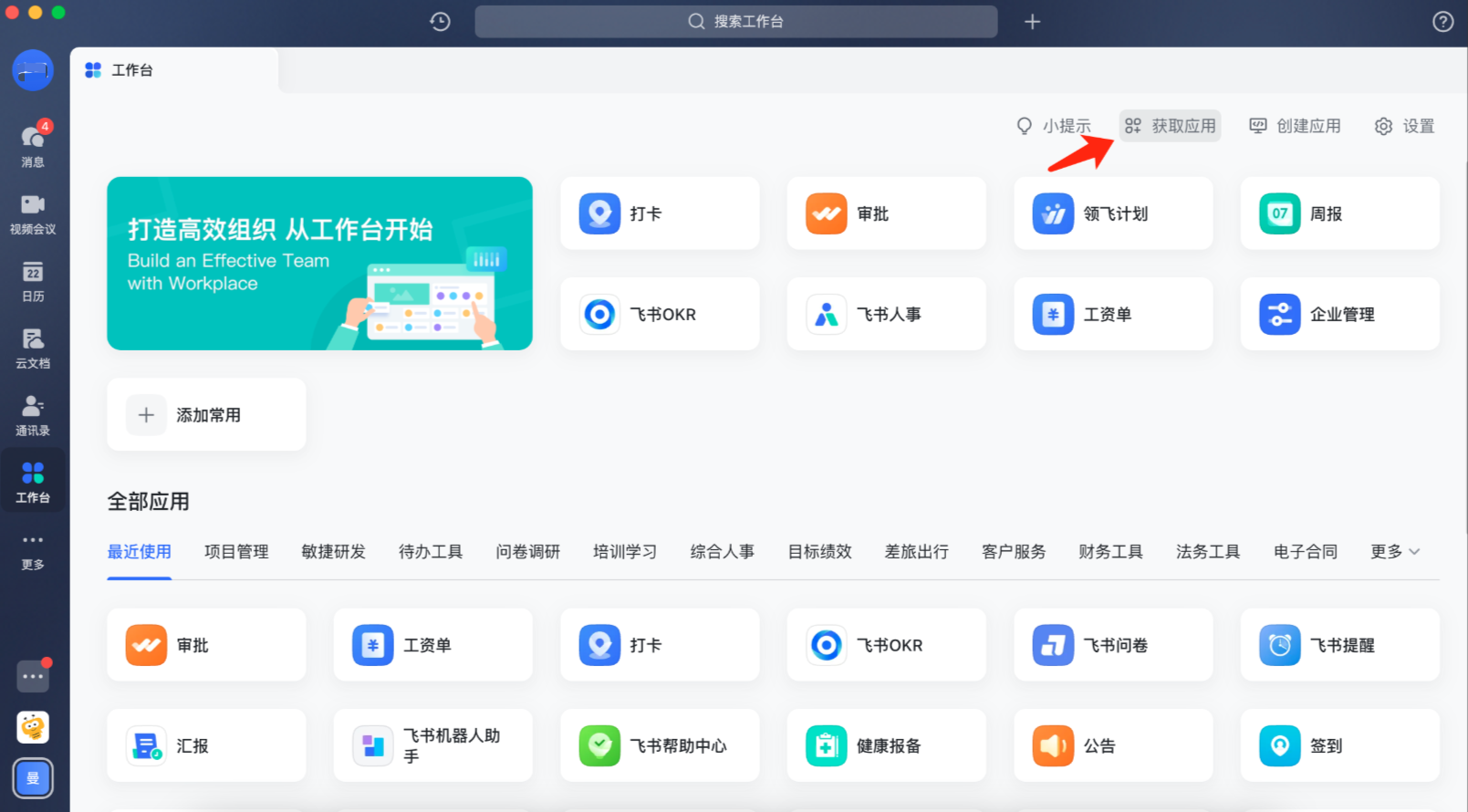Open 飞书帮助中心 app
The image size is (1468, 812).
click(660, 745)
